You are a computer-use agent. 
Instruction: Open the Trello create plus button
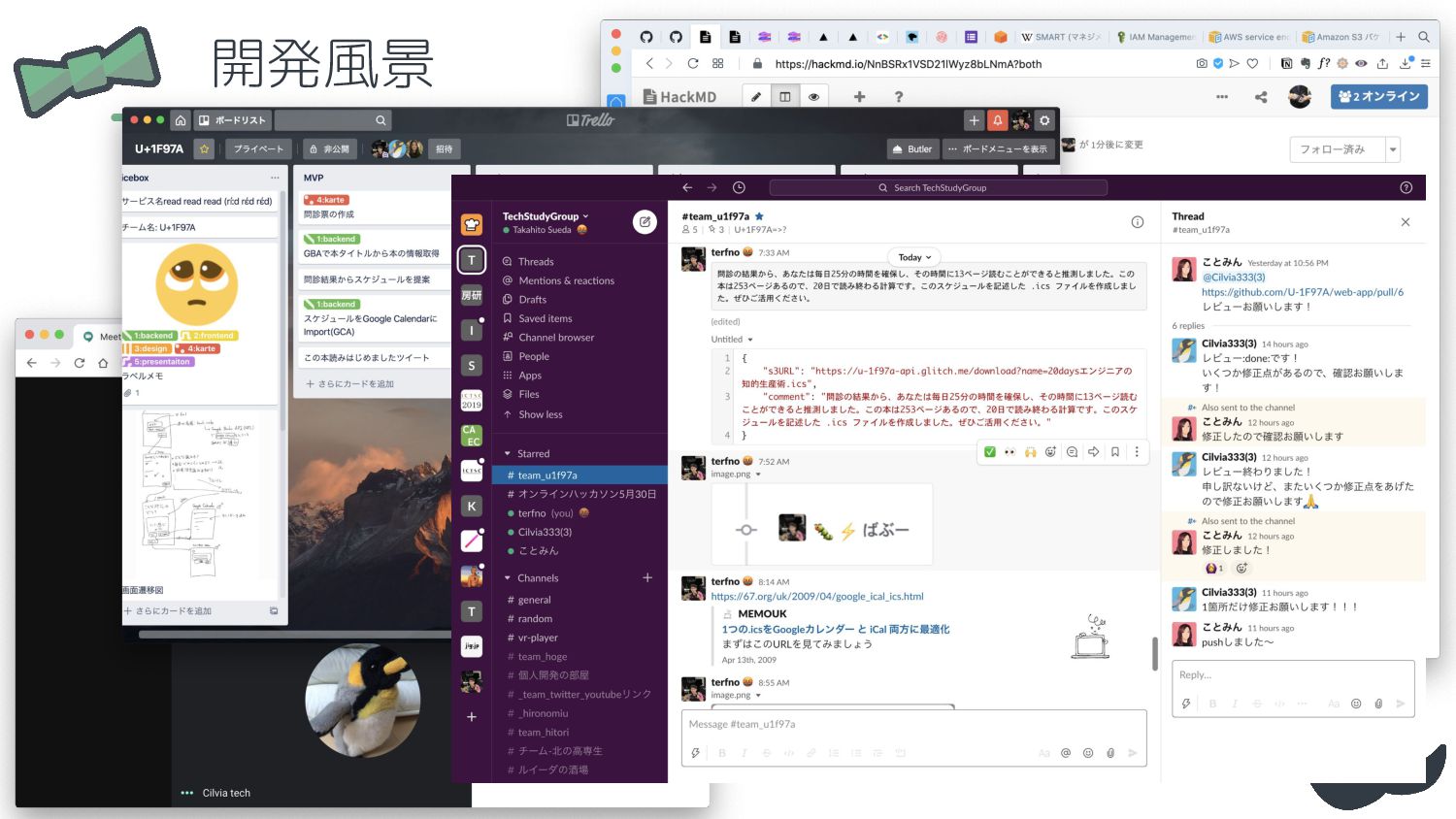(x=974, y=120)
